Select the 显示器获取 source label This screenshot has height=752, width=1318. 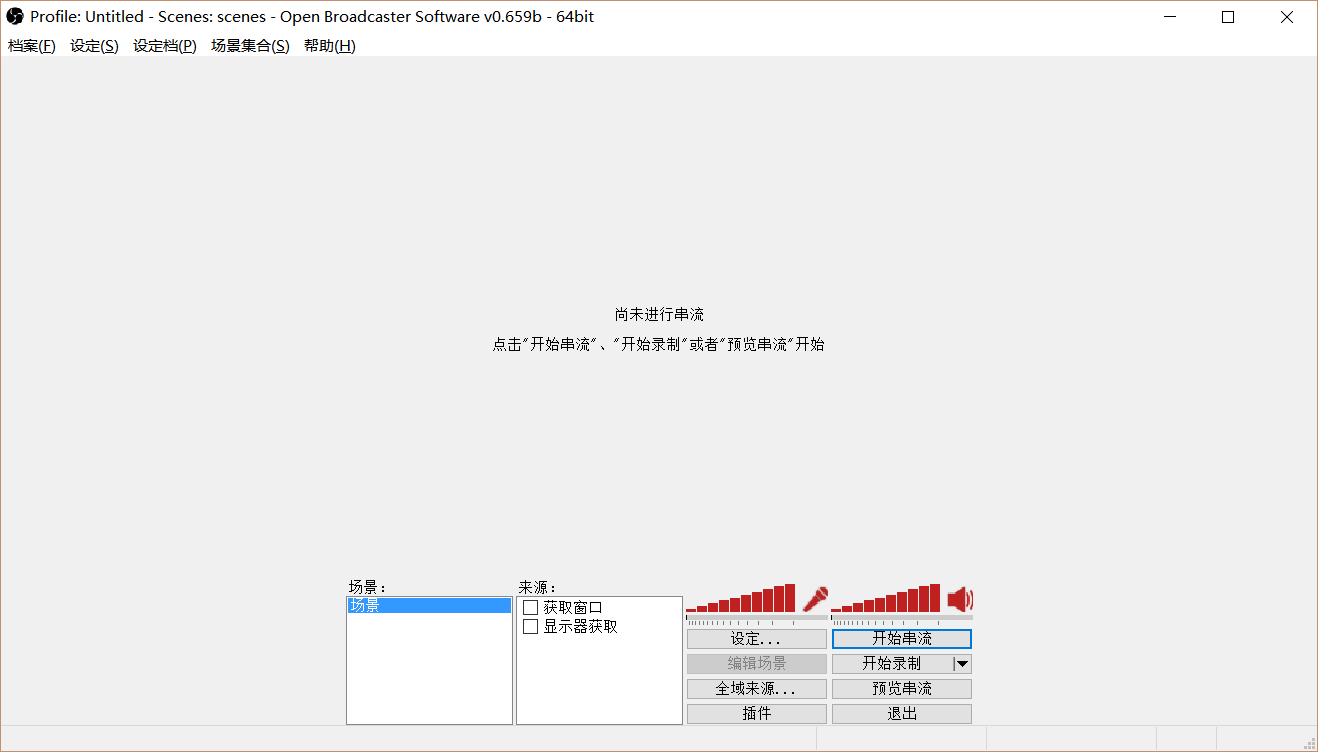pyautogui.click(x=581, y=627)
